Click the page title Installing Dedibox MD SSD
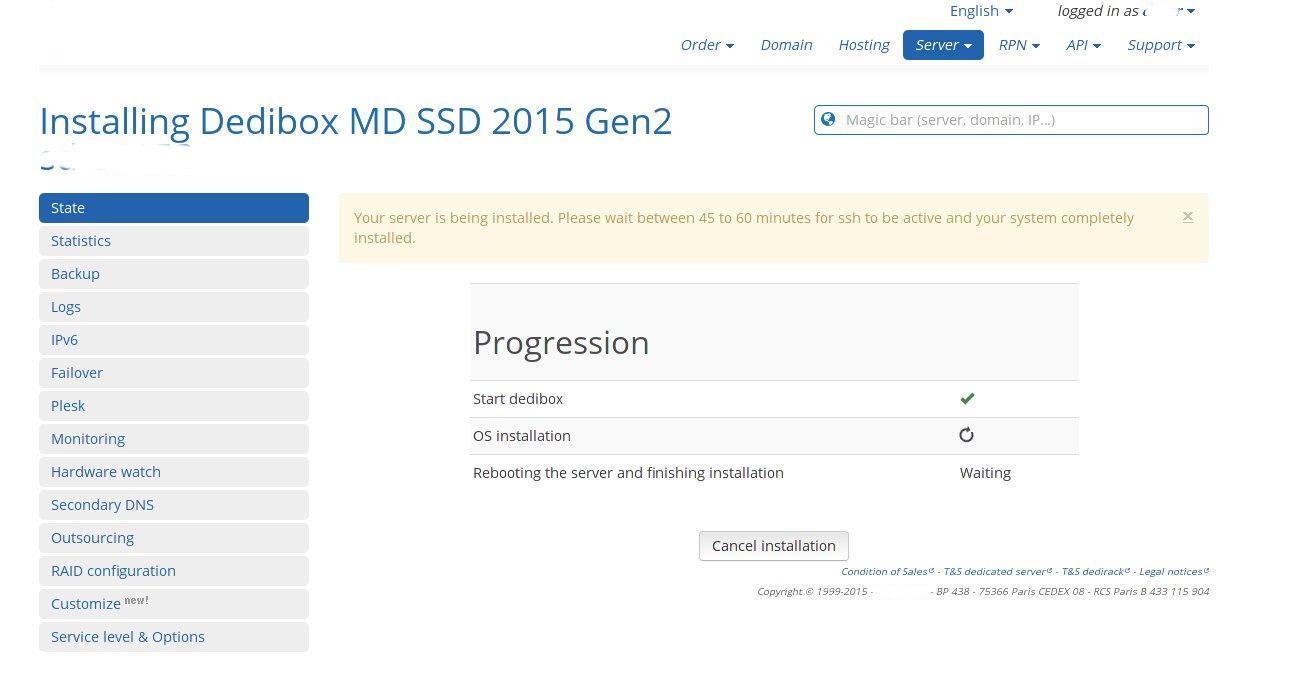Image resolution: width=1299 pixels, height=686 pixels. click(x=356, y=122)
